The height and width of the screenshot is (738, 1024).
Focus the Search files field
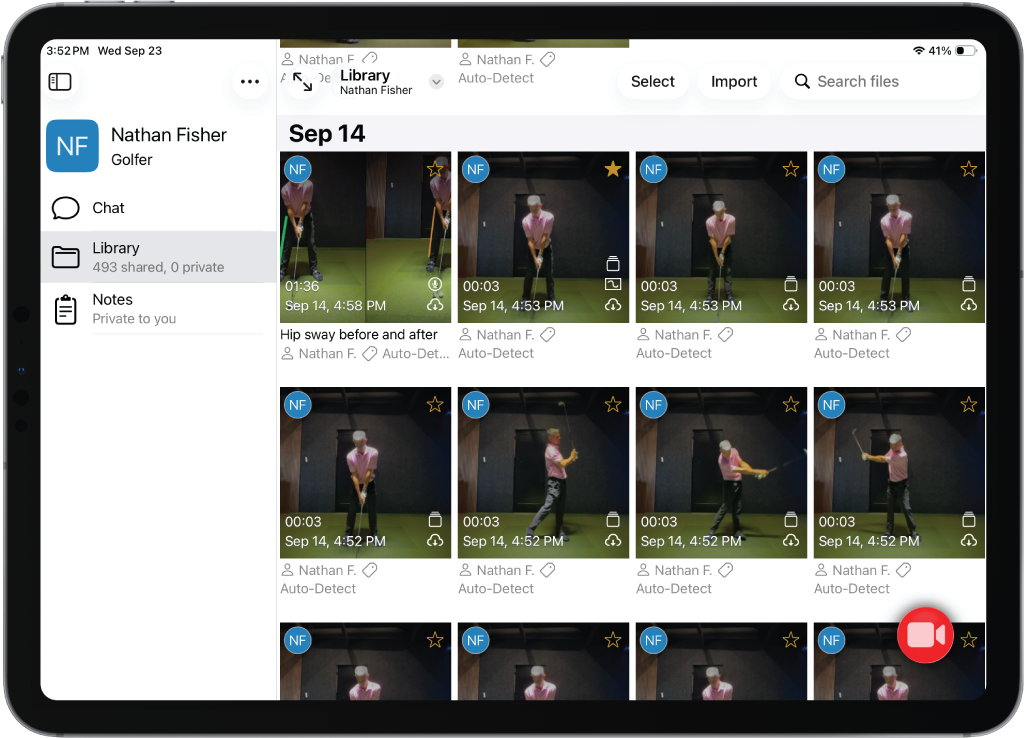tap(882, 82)
